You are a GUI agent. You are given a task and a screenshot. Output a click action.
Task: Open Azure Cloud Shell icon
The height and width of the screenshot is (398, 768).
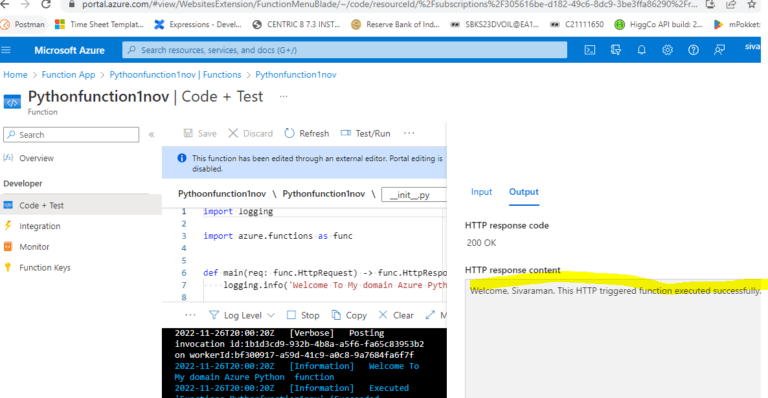point(590,50)
